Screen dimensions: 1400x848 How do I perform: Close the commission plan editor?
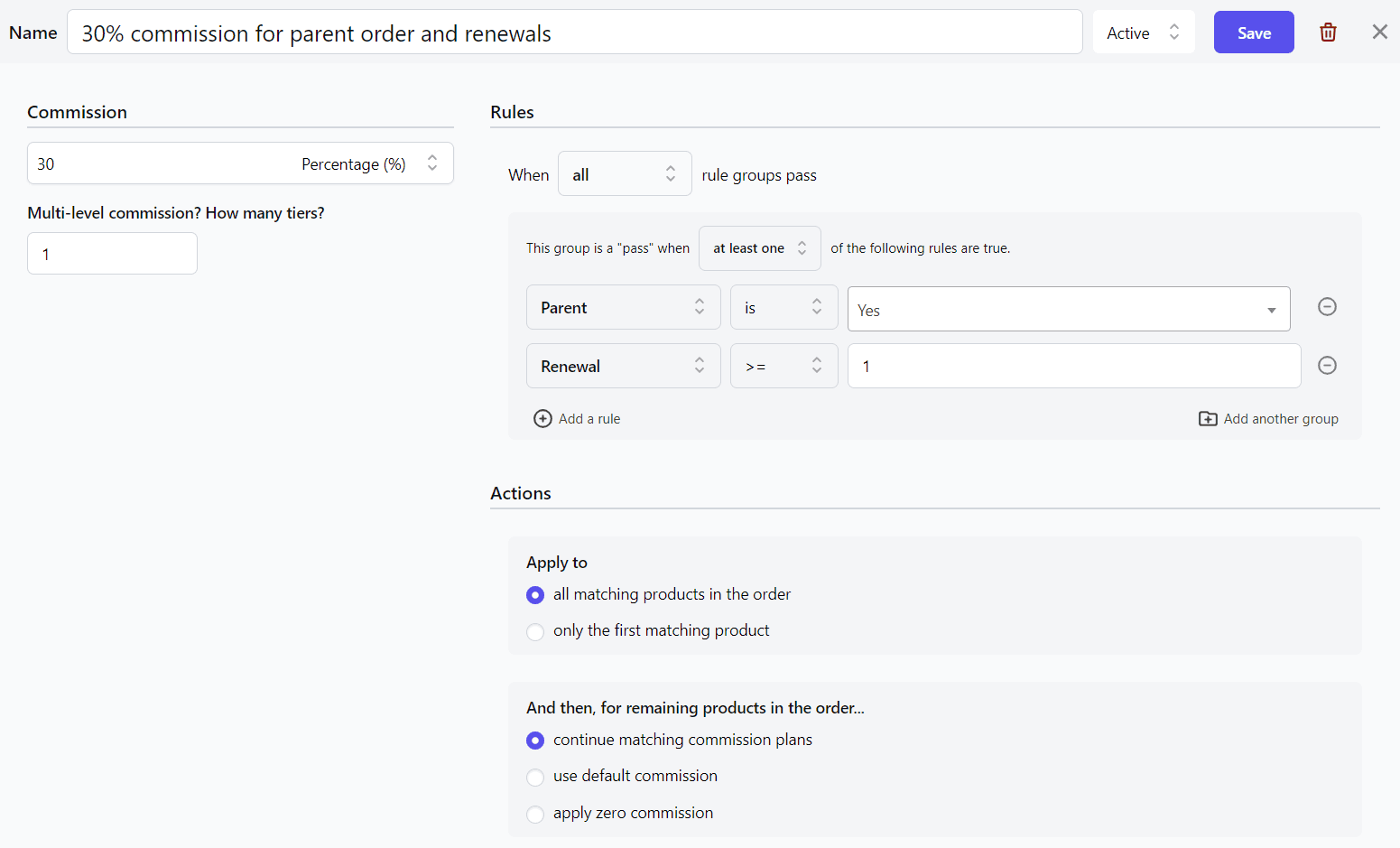(x=1379, y=33)
